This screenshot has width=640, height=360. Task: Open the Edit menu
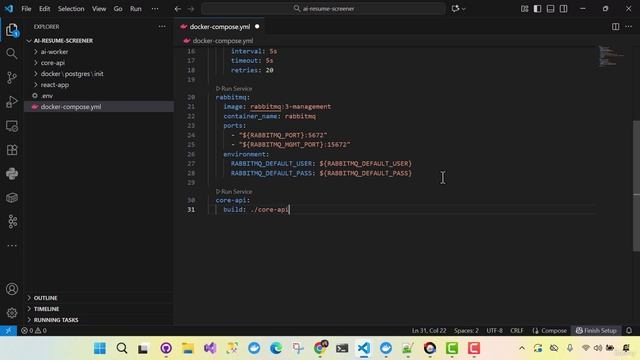(44, 9)
